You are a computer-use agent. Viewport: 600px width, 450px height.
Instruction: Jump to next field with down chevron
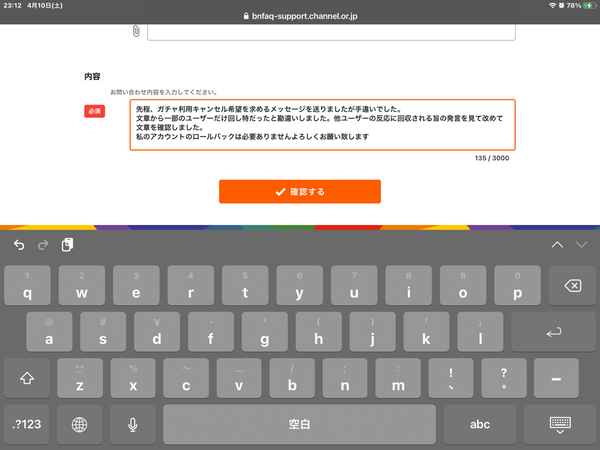pos(582,245)
